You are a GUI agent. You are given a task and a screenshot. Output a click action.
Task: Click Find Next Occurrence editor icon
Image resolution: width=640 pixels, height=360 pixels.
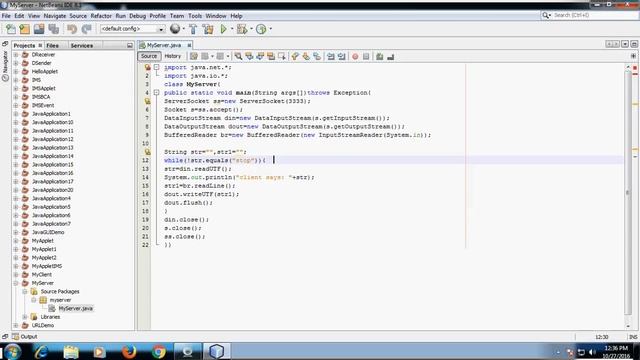[x=260, y=56]
